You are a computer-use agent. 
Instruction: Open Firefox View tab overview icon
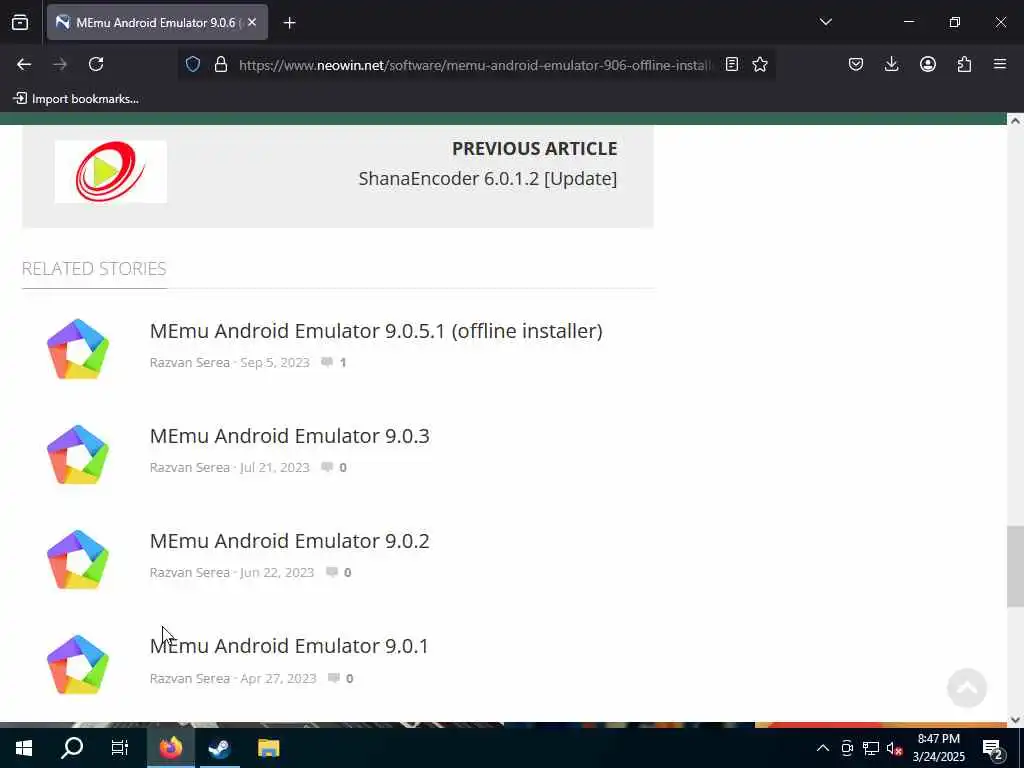click(x=20, y=22)
